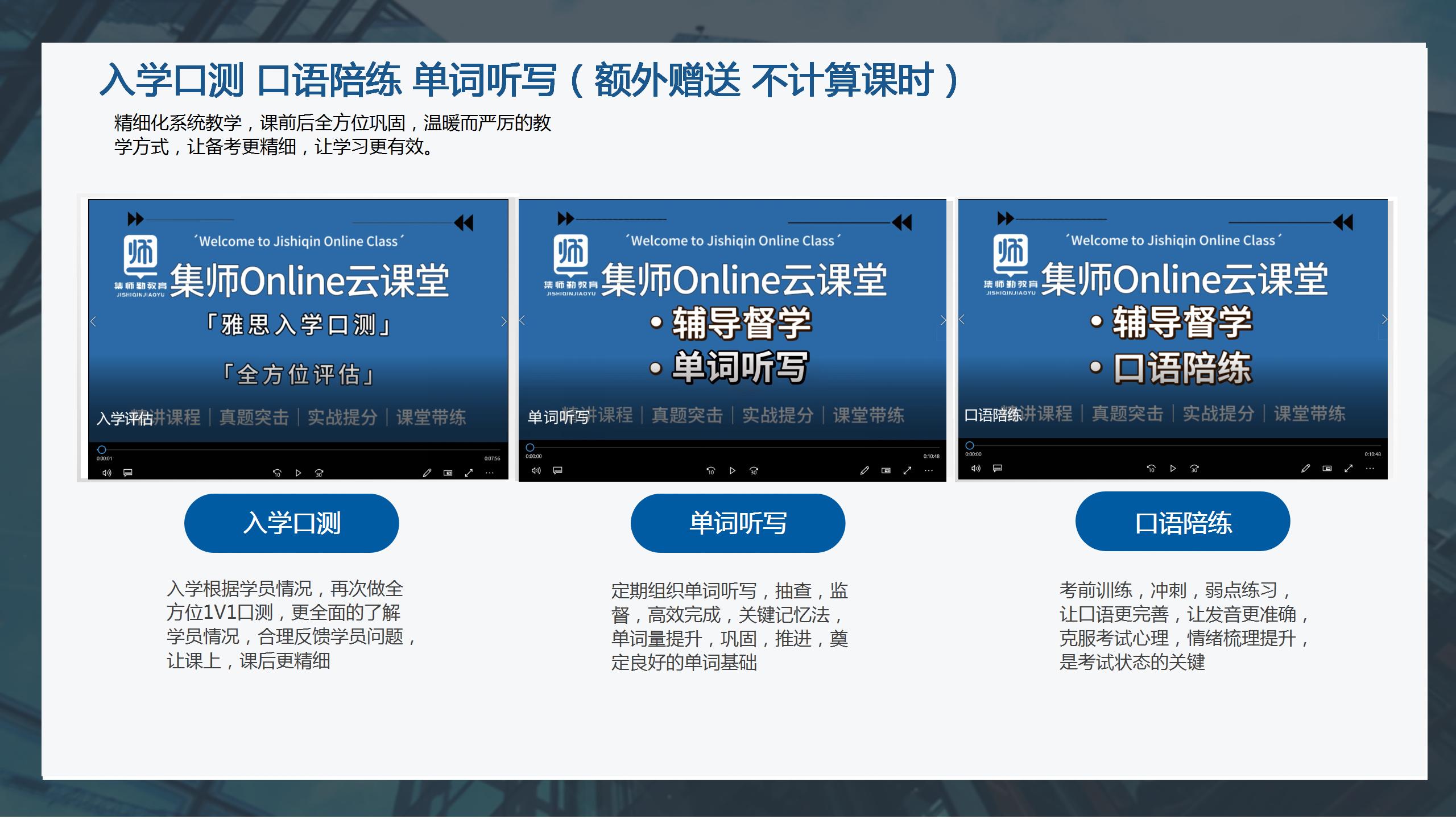1456x819 pixels.
Task: Click next chevron on 入学评估 video
Action: tap(503, 322)
